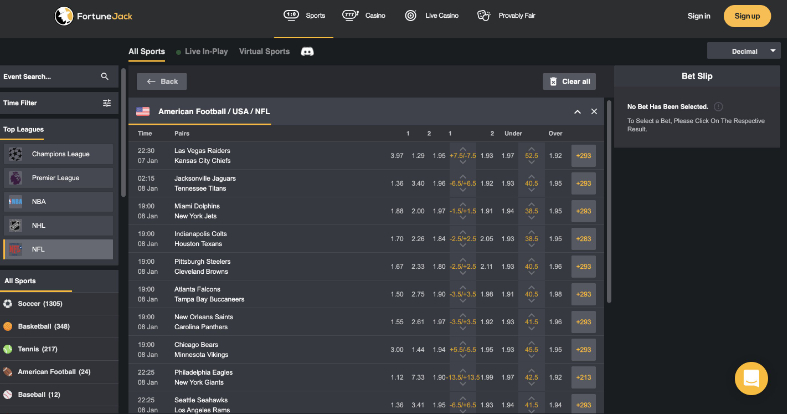Select odds 1.29 for Kansas City Chiefs

click(418, 156)
